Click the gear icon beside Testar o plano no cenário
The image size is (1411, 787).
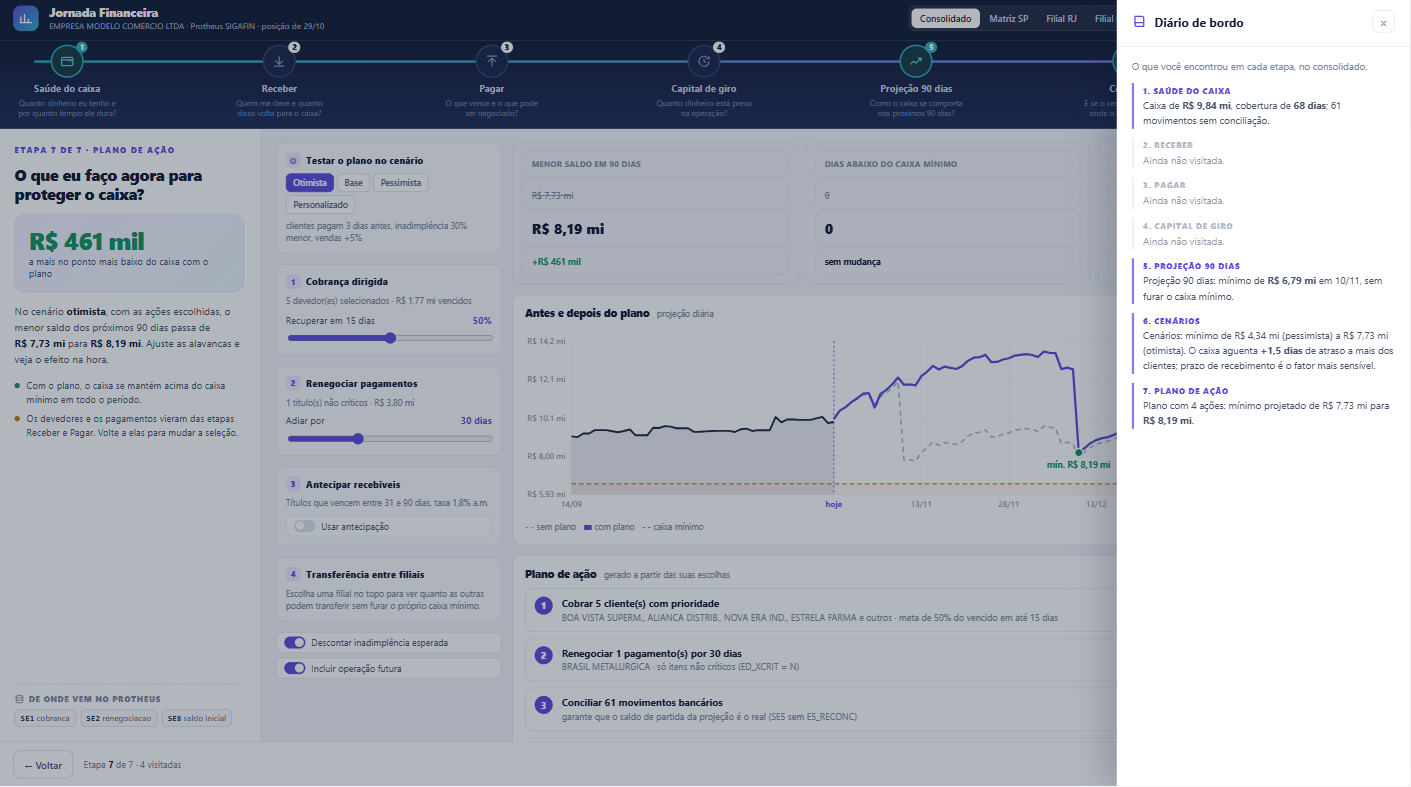point(292,160)
